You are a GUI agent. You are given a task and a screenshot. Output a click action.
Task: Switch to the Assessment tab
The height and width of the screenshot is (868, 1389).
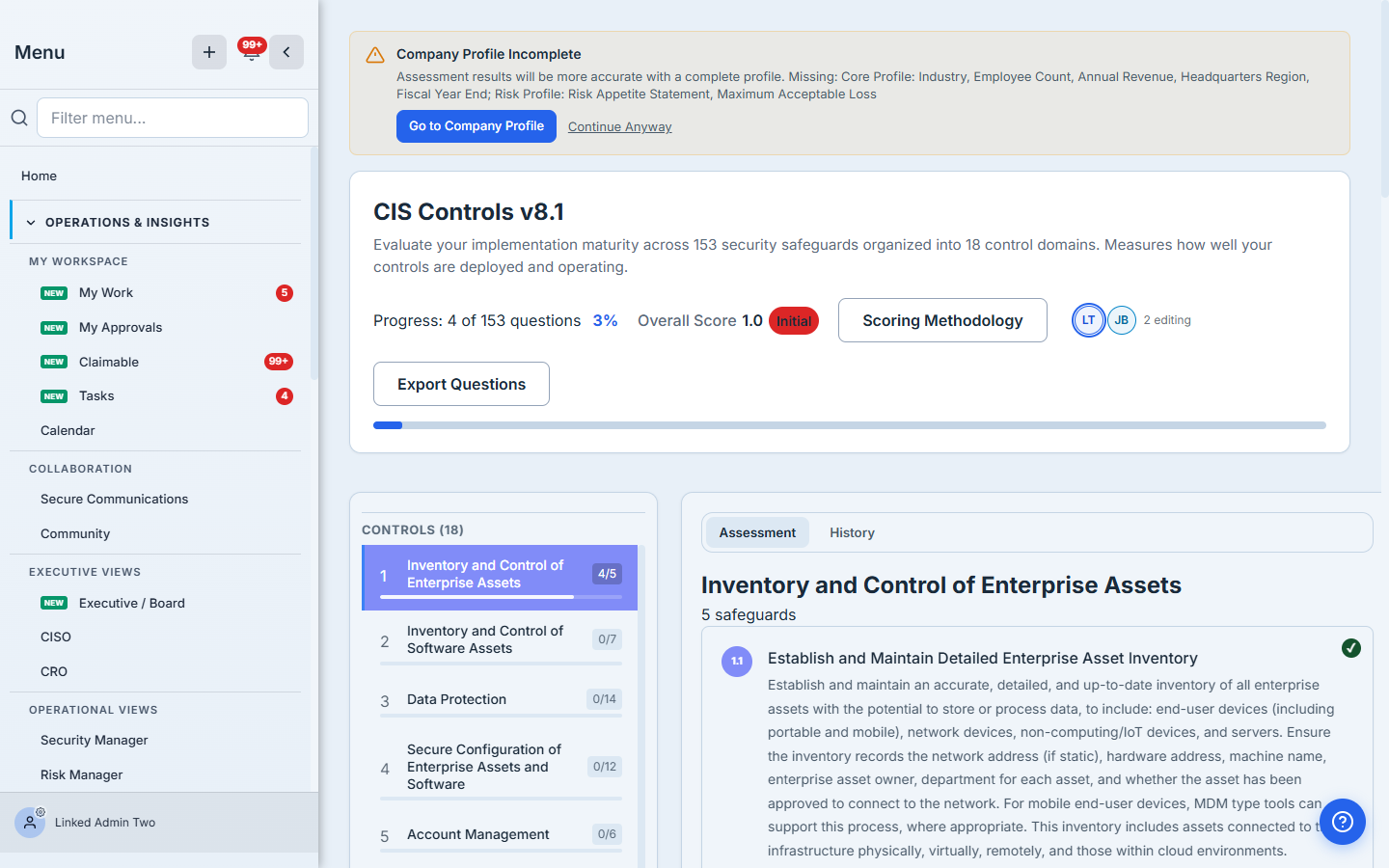point(757,532)
